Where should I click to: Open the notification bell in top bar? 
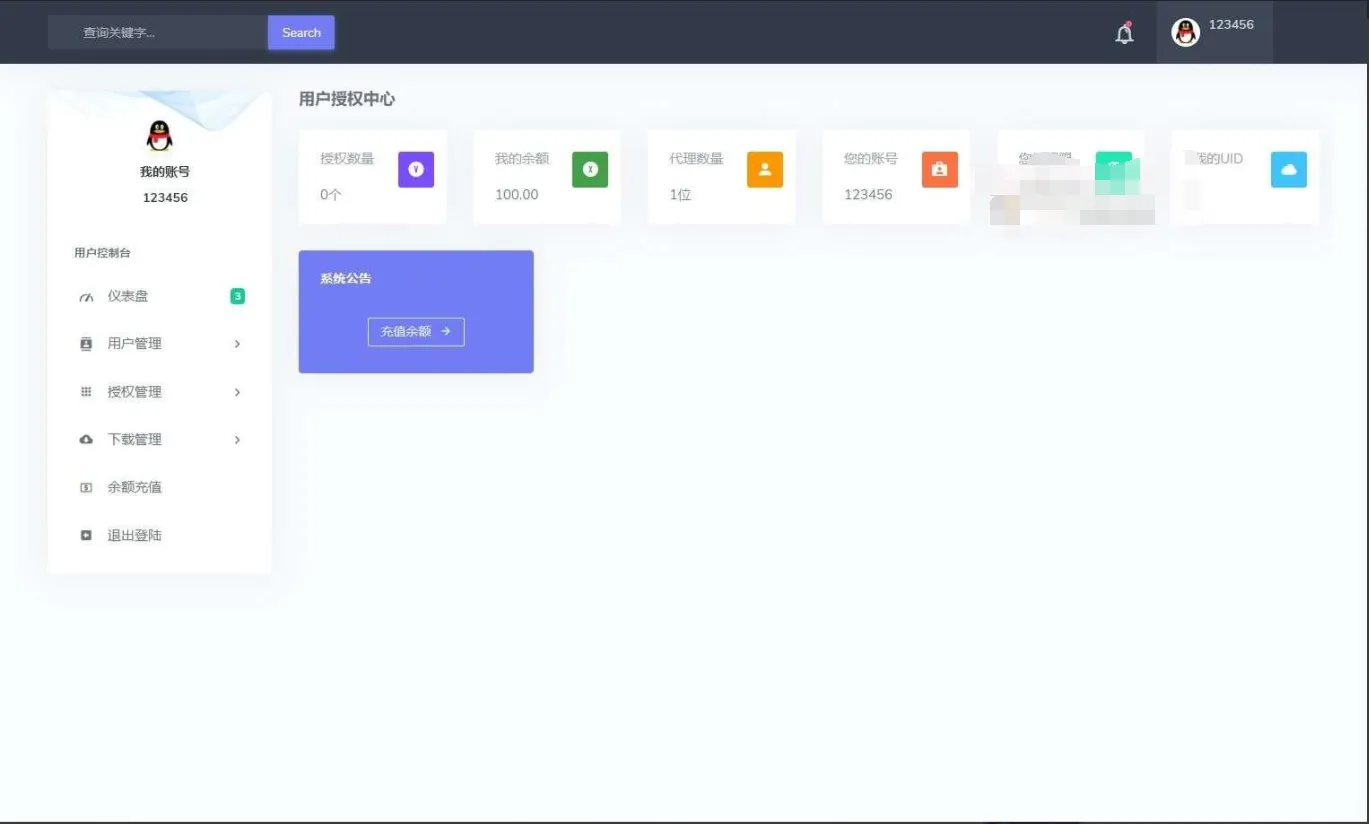(x=1125, y=33)
